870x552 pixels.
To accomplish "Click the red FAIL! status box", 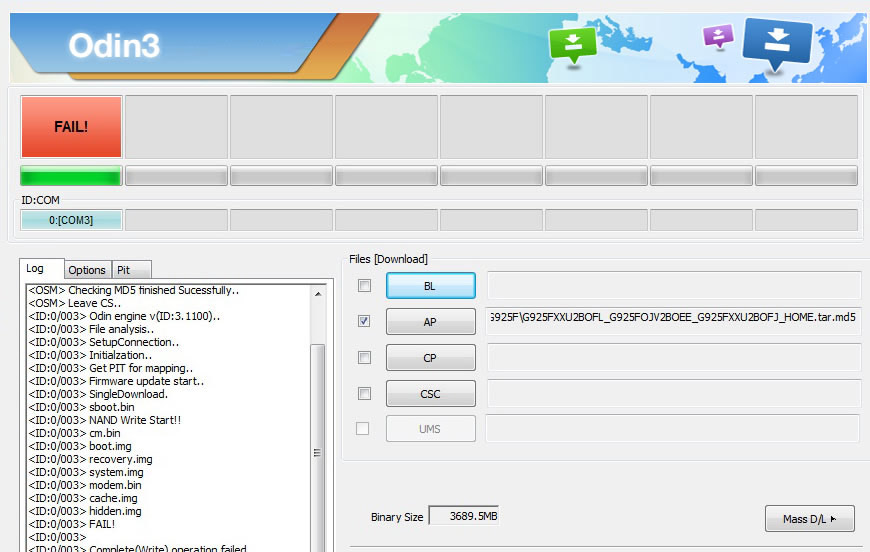I will pos(71,127).
